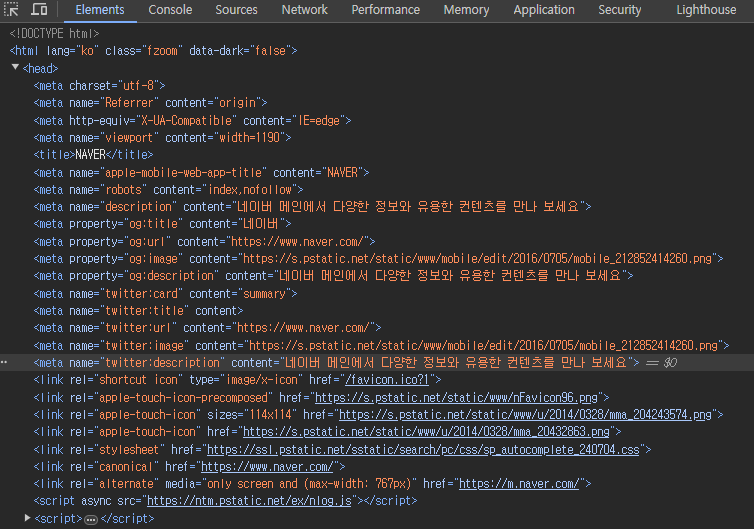Open the Application tab

[544, 10]
